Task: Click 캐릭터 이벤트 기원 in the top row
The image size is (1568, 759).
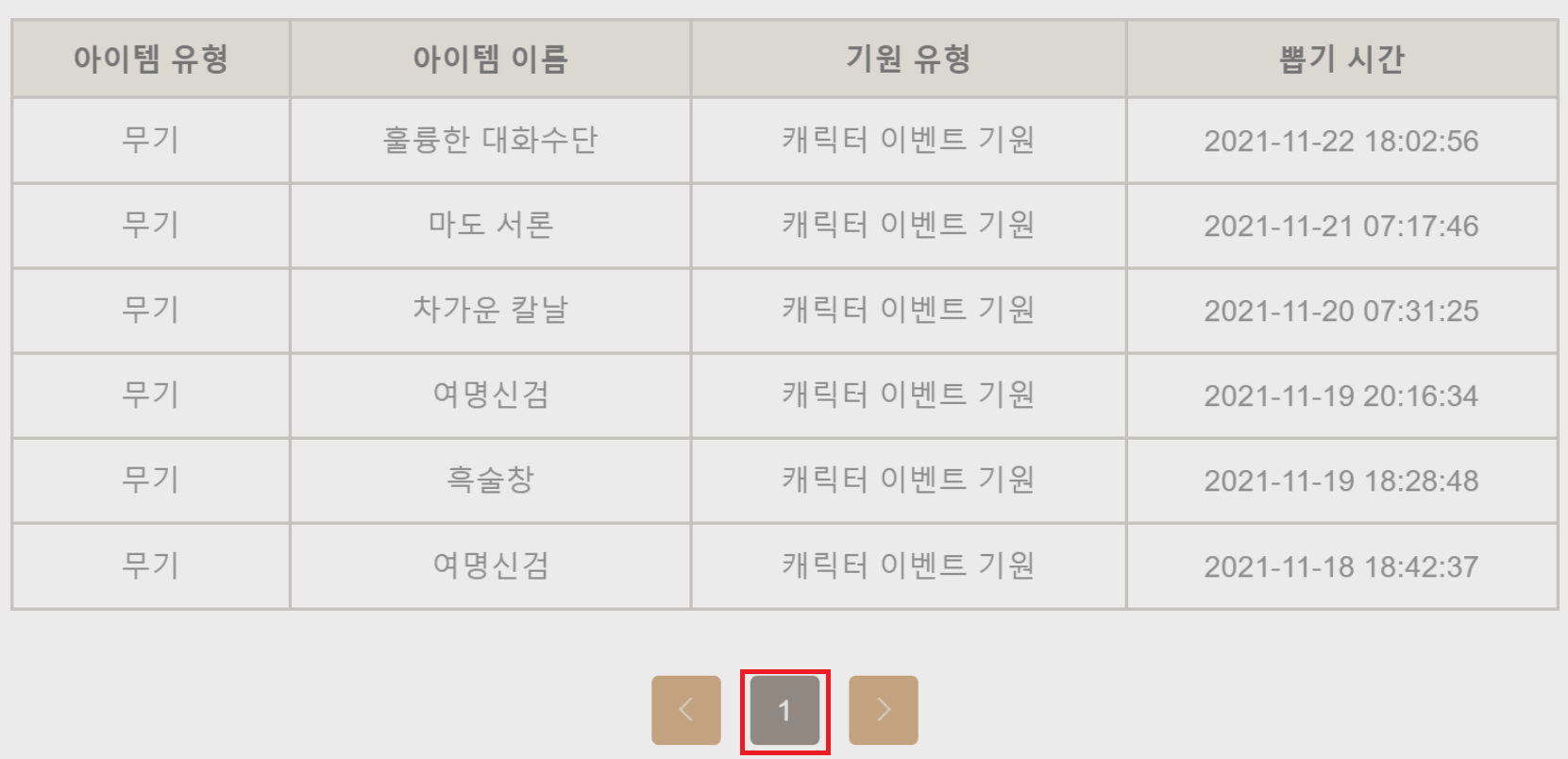Action: (907, 140)
